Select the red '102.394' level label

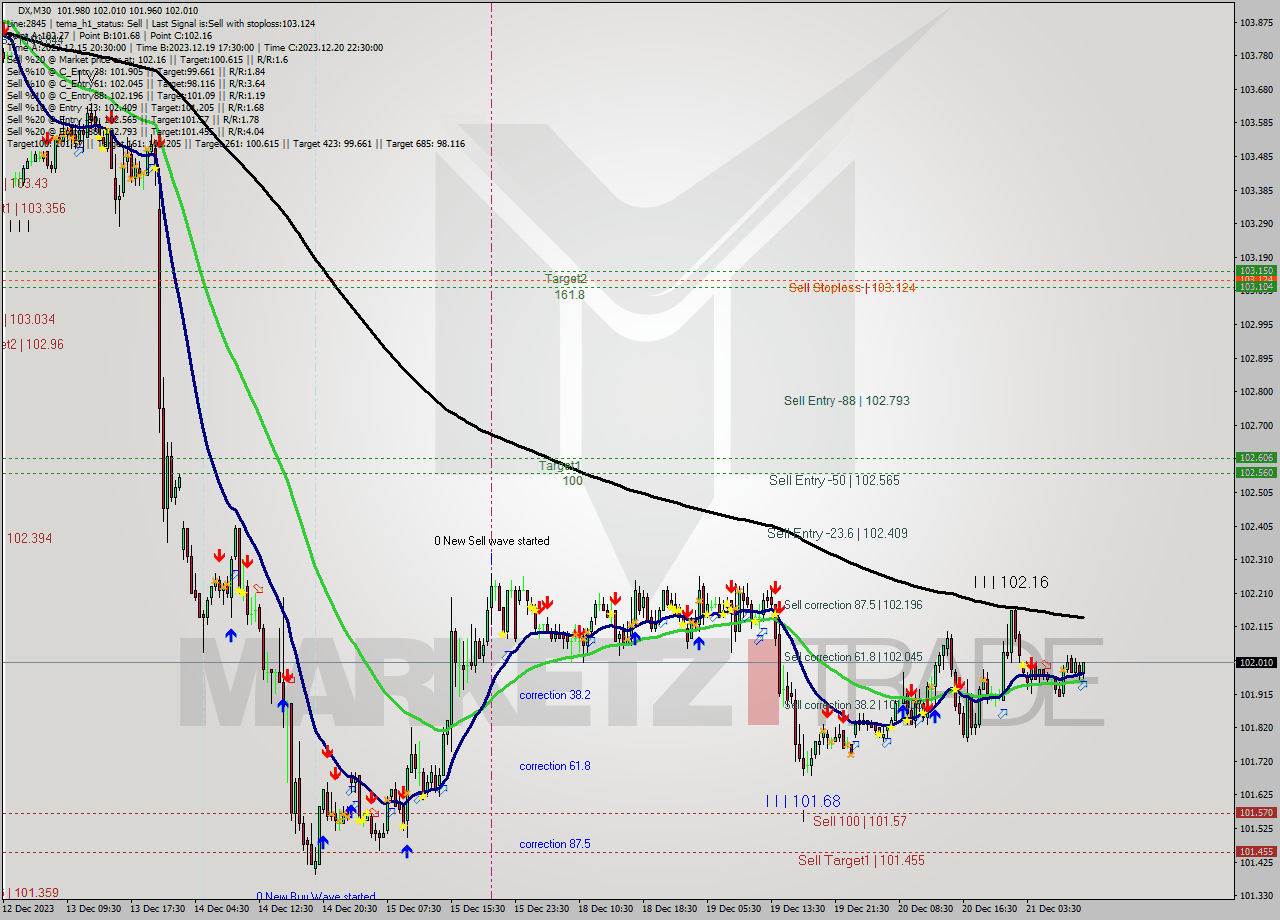[x=30, y=539]
